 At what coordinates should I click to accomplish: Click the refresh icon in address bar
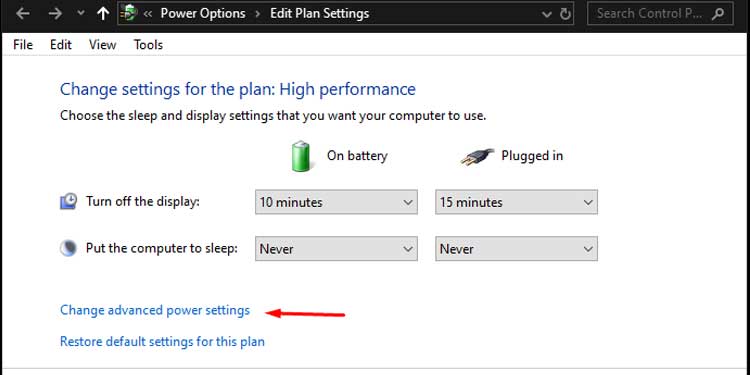(565, 14)
